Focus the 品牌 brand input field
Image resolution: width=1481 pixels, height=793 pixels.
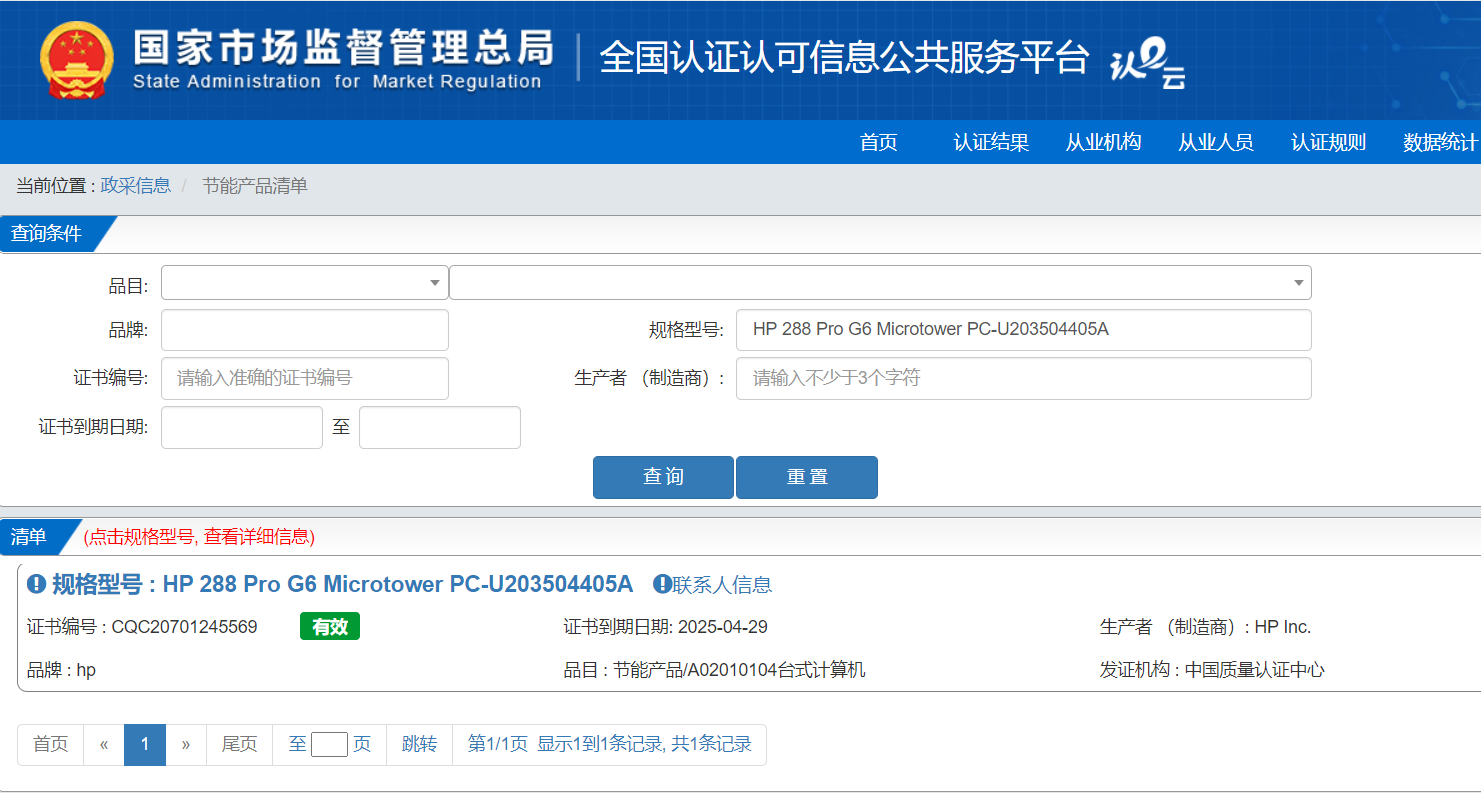(x=305, y=330)
